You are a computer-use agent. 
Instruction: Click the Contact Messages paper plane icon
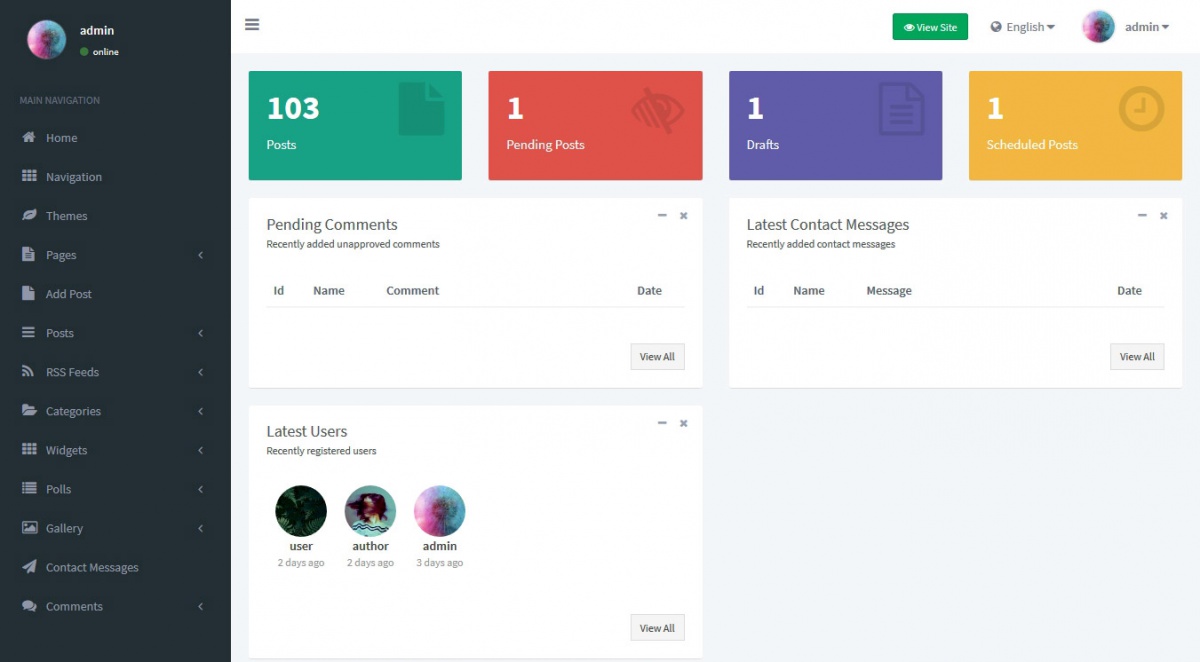(29, 567)
